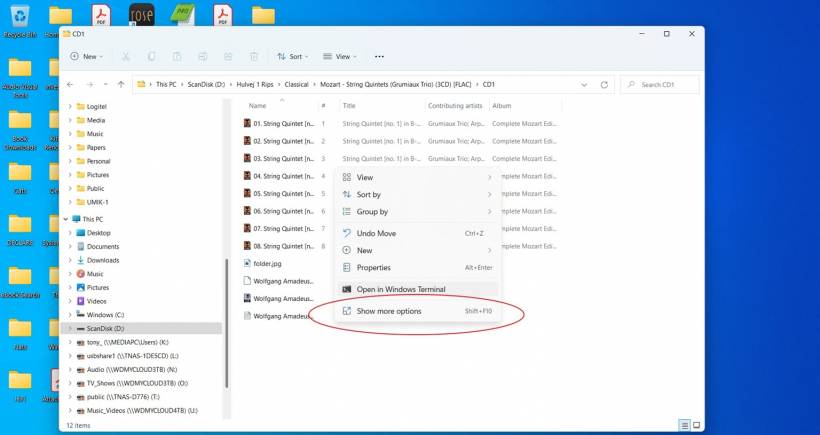Choose Open in Windows Terminal

417,289
